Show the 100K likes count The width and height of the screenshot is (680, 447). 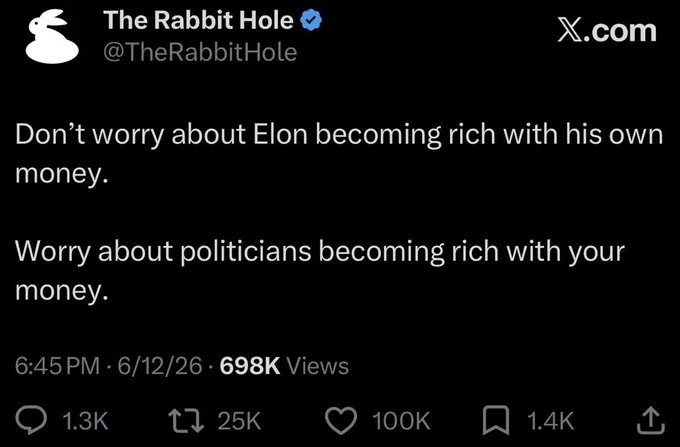(401, 421)
